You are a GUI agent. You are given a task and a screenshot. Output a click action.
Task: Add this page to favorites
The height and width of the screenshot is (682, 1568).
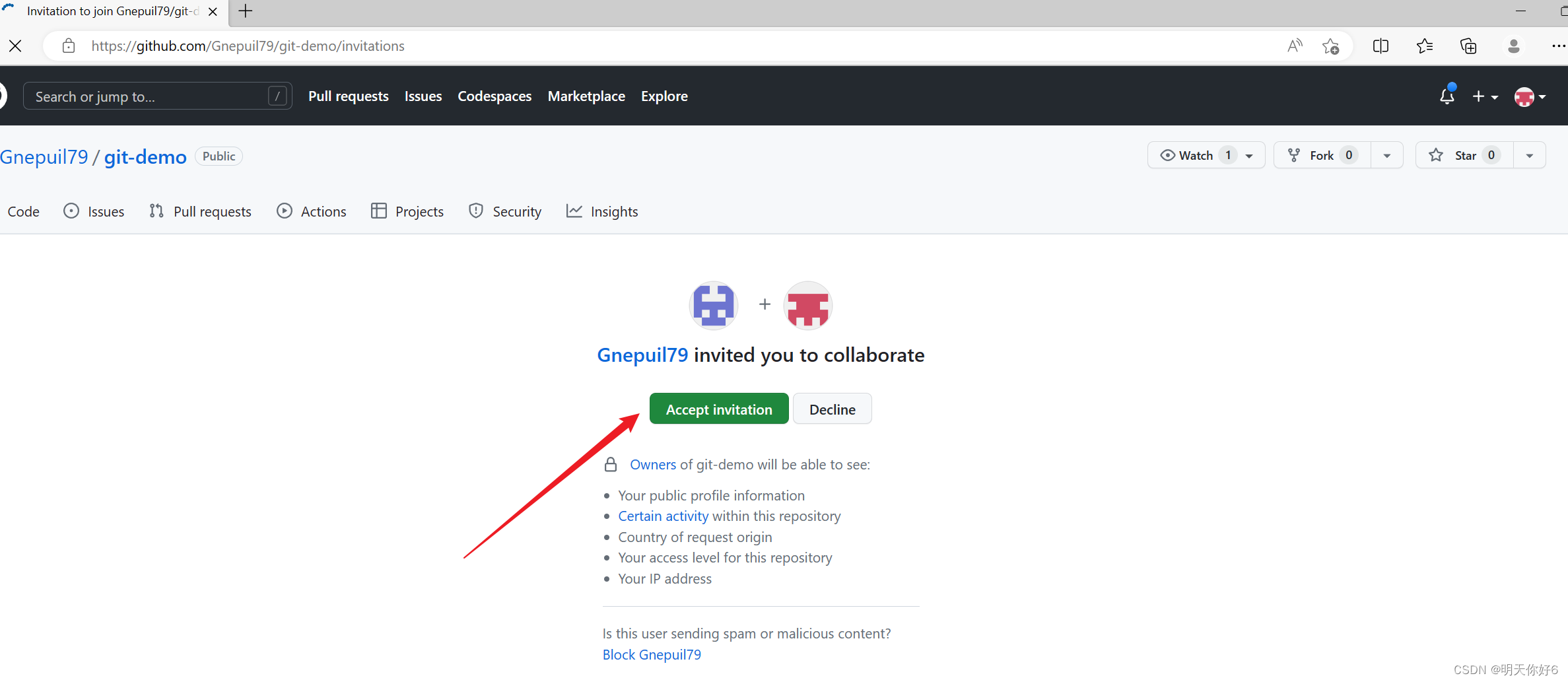tap(1330, 46)
